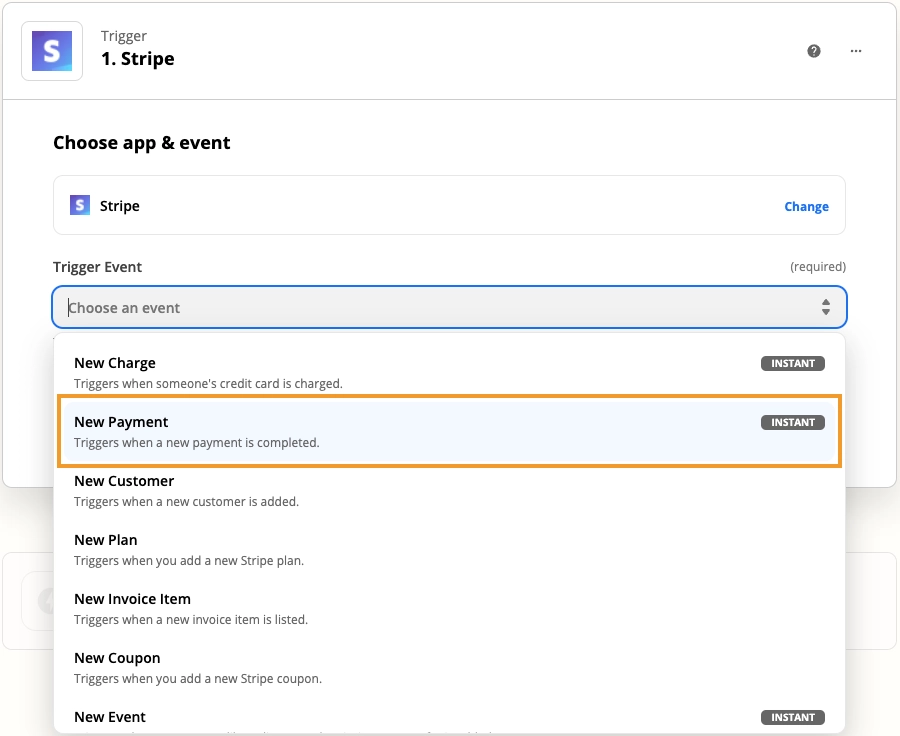Viewport: 900px width, 736px height.
Task: Click 'Triggers when a new payment is completed.'
Action: pyautogui.click(x=197, y=443)
